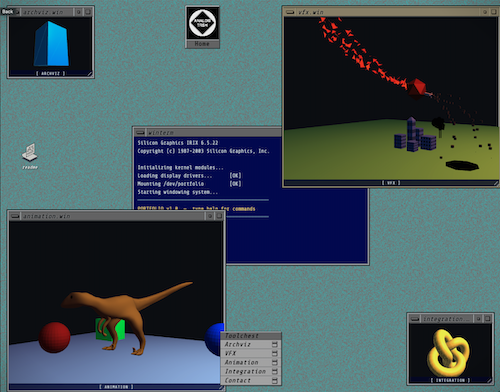
Task: Click the red meteor in the vfx.win scene
Action: click(x=416, y=89)
